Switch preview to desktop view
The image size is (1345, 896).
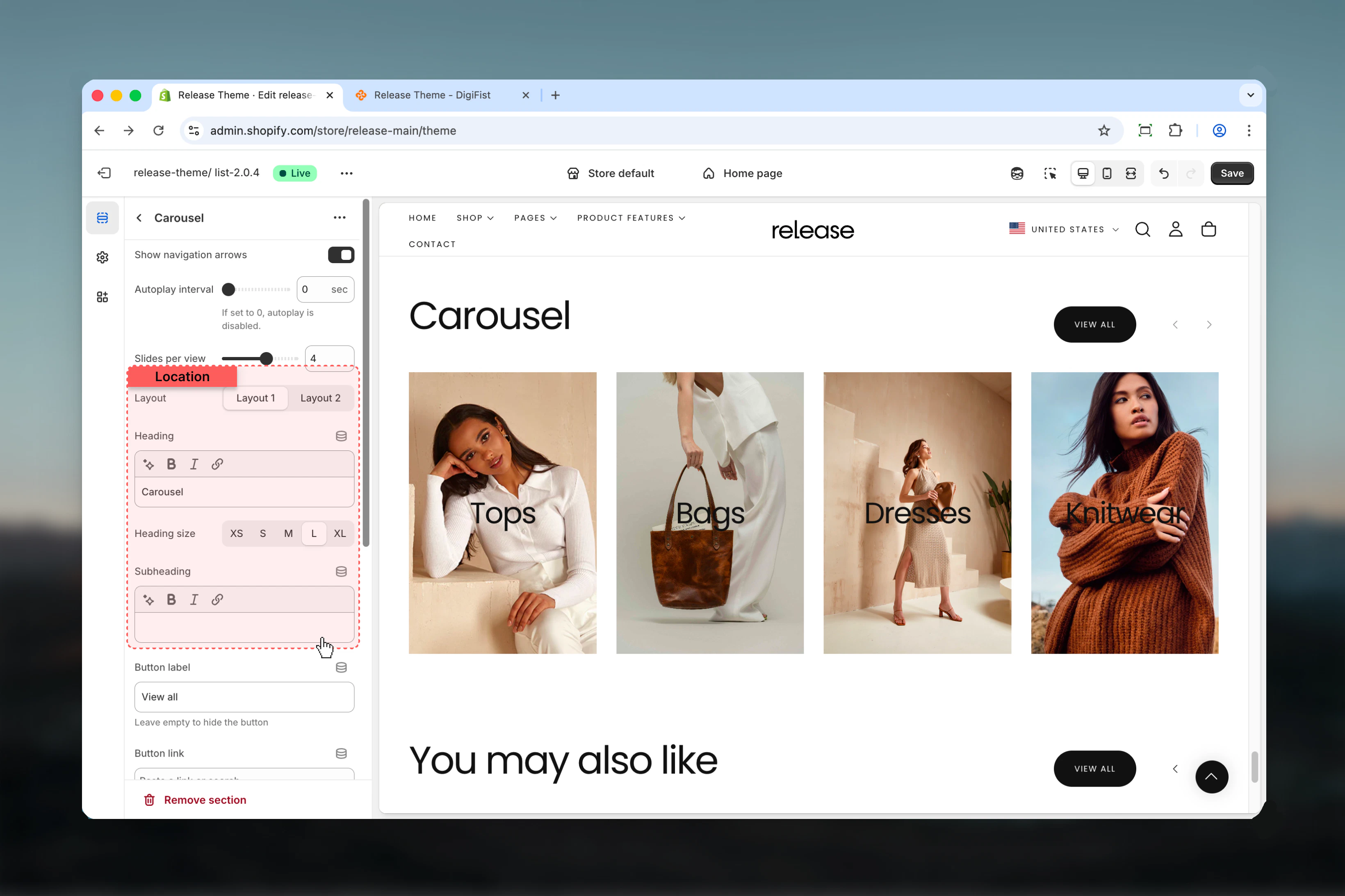1083,173
